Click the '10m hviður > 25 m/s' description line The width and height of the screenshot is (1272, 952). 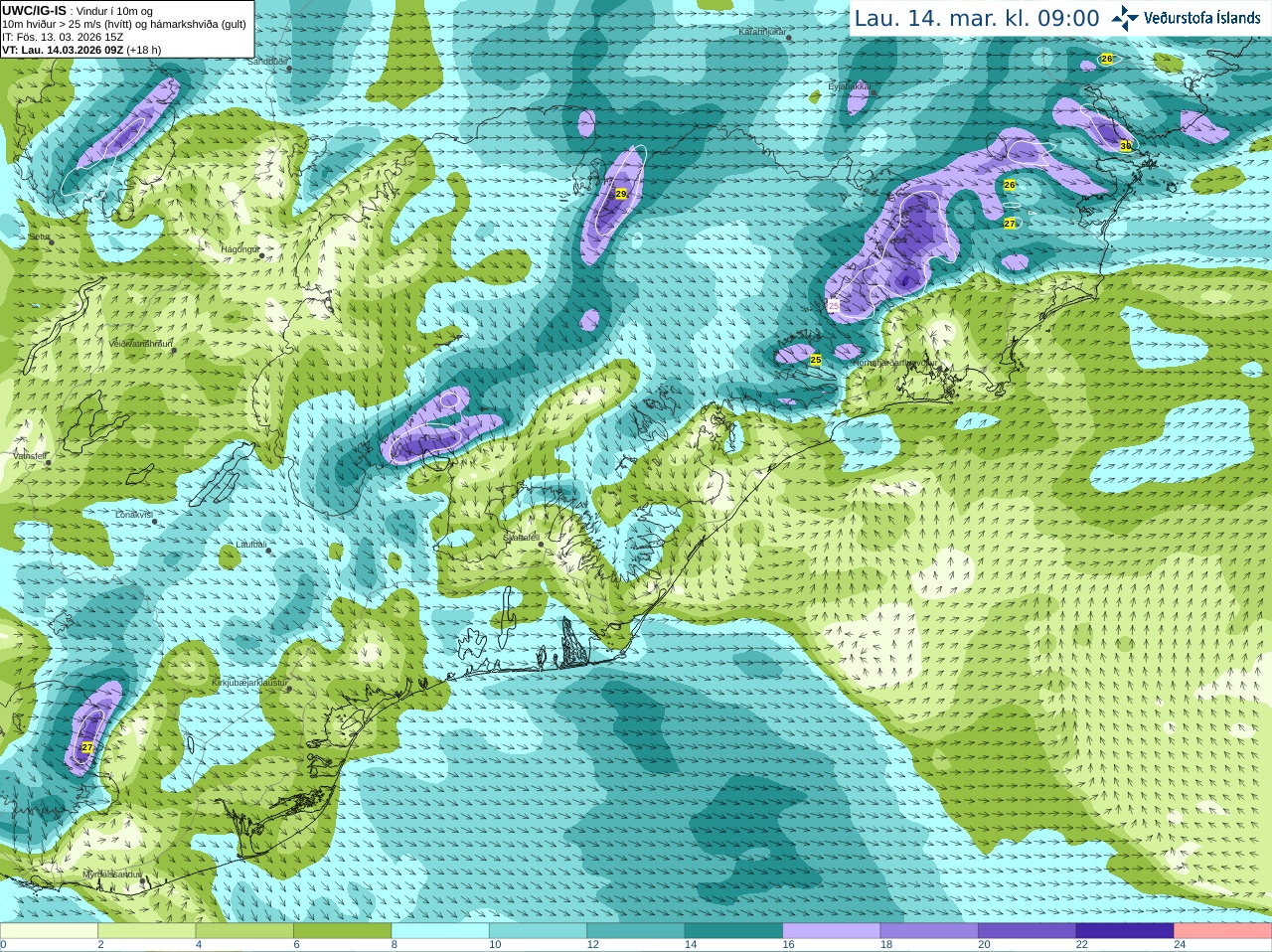coord(124,24)
